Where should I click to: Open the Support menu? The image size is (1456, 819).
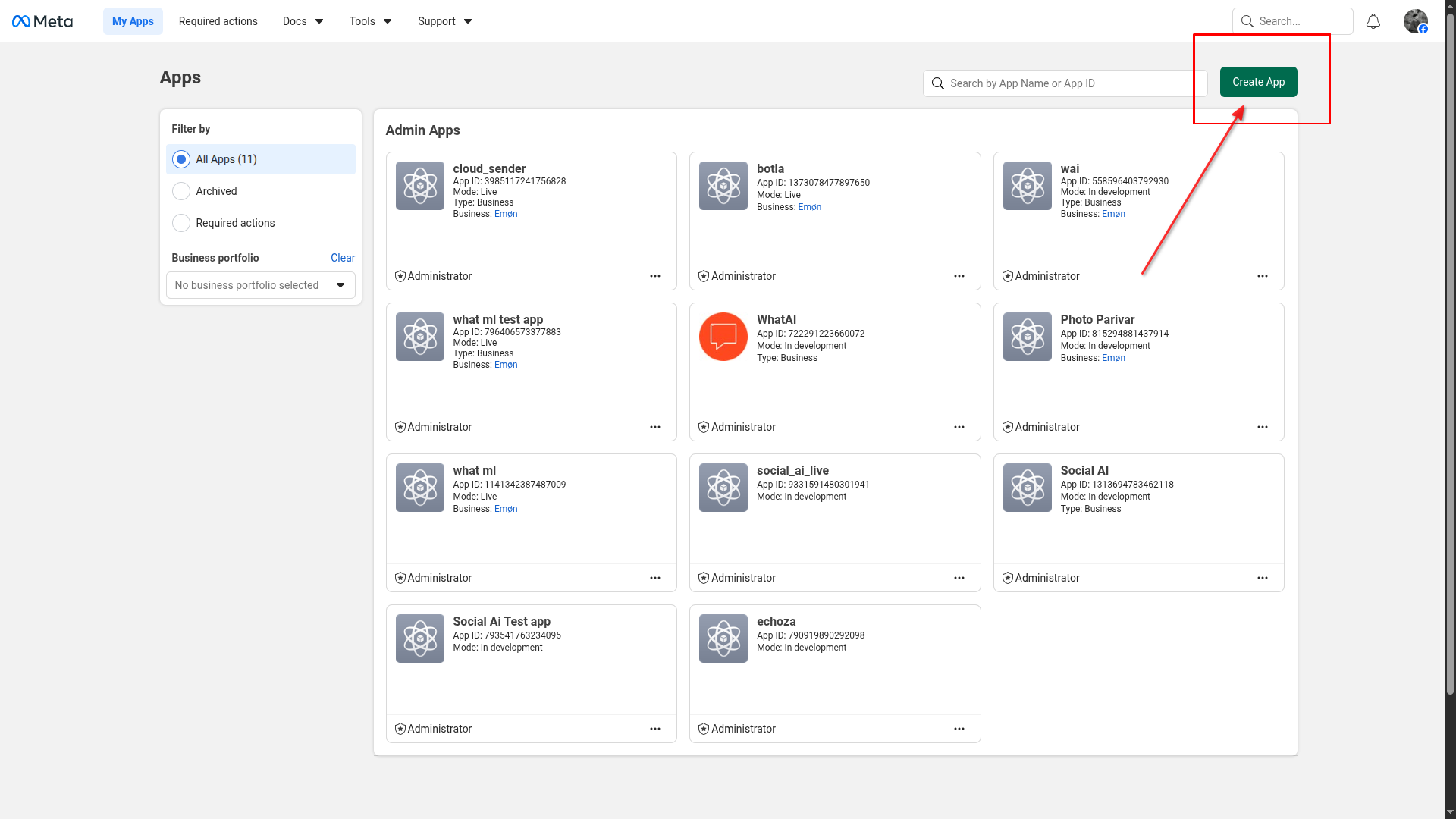coord(444,21)
